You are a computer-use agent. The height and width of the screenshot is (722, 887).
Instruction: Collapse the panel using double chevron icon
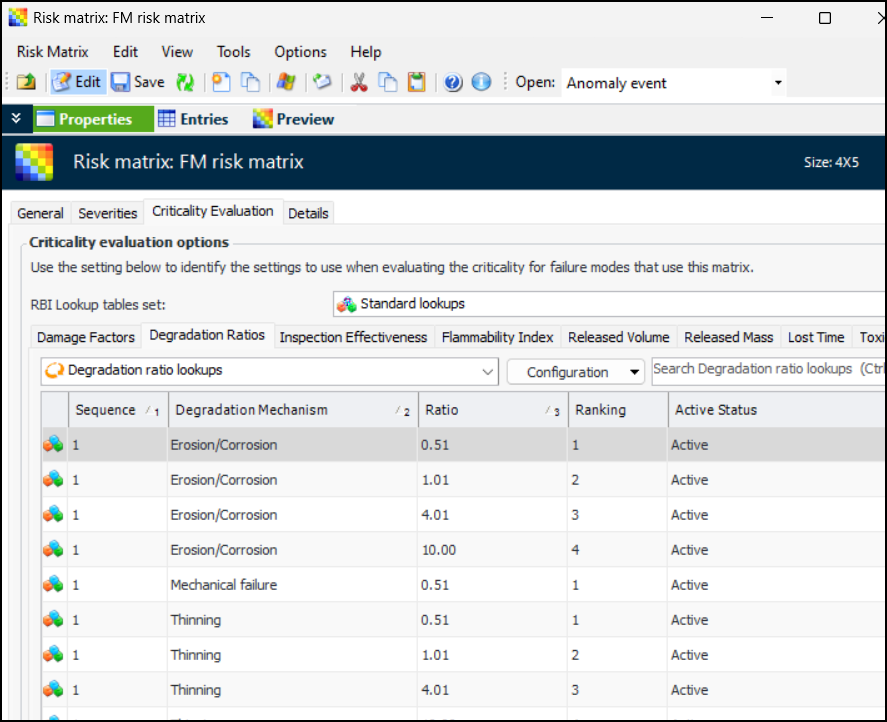coord(16,119)
